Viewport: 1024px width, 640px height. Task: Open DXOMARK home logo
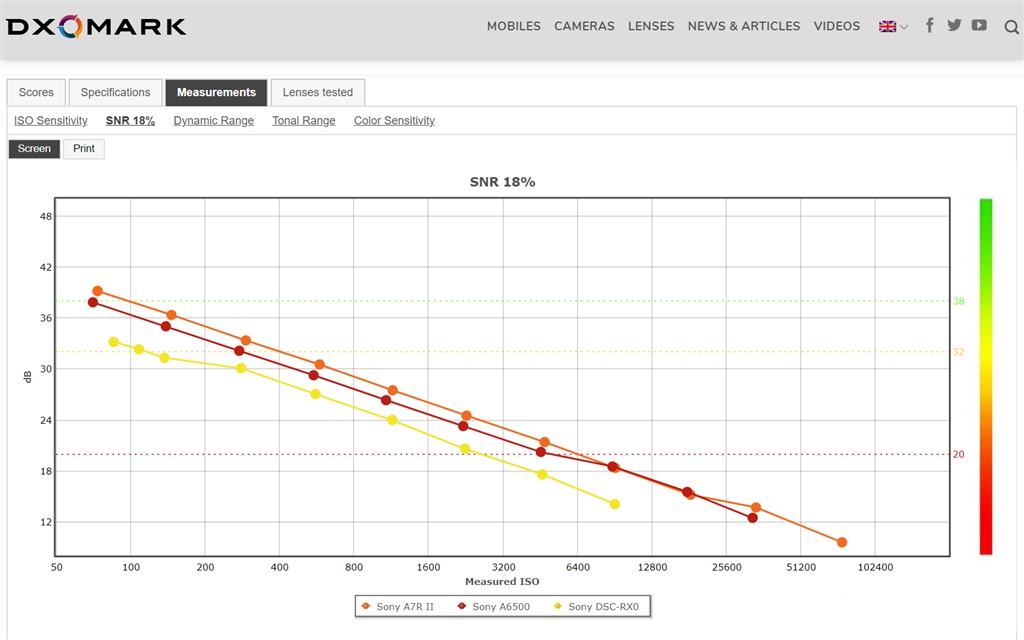click(x=96, y=26)
